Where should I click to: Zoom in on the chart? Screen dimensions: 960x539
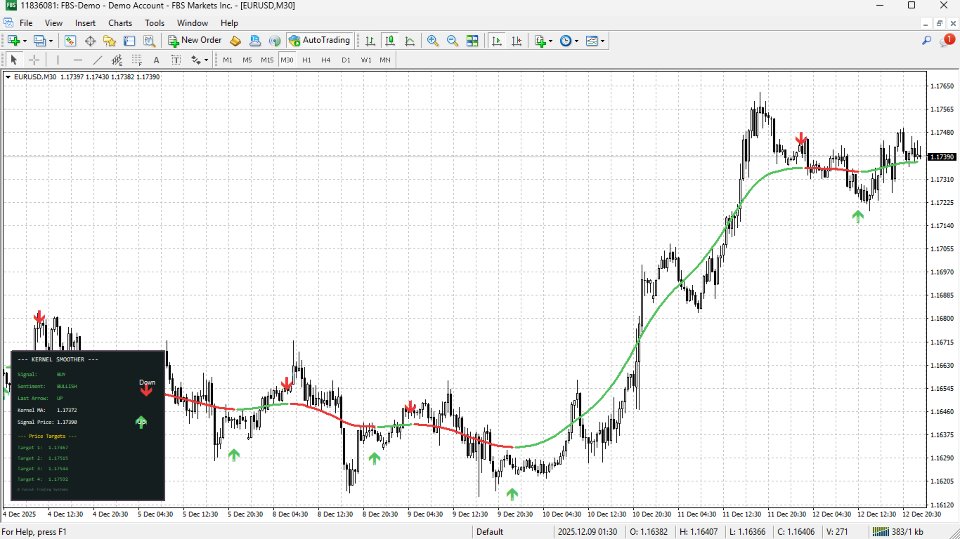click(432, 40)
